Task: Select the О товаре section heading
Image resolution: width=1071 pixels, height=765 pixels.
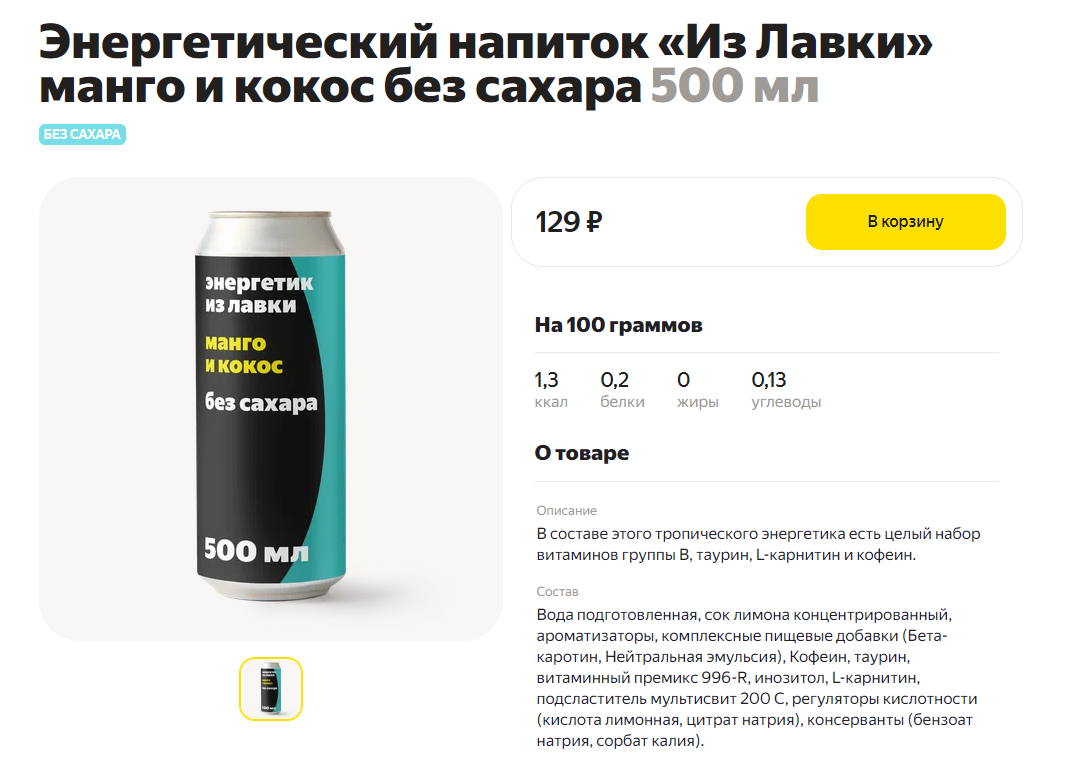Action: pyautogui.click(x=581, y=453)
